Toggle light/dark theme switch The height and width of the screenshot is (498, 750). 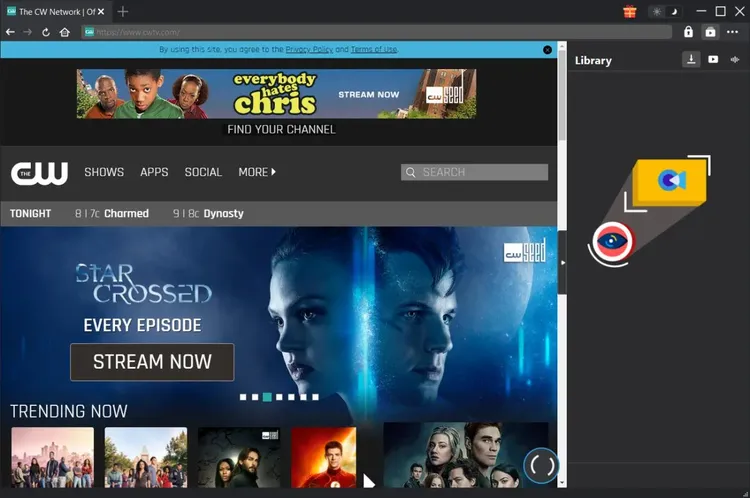[663, 12]
